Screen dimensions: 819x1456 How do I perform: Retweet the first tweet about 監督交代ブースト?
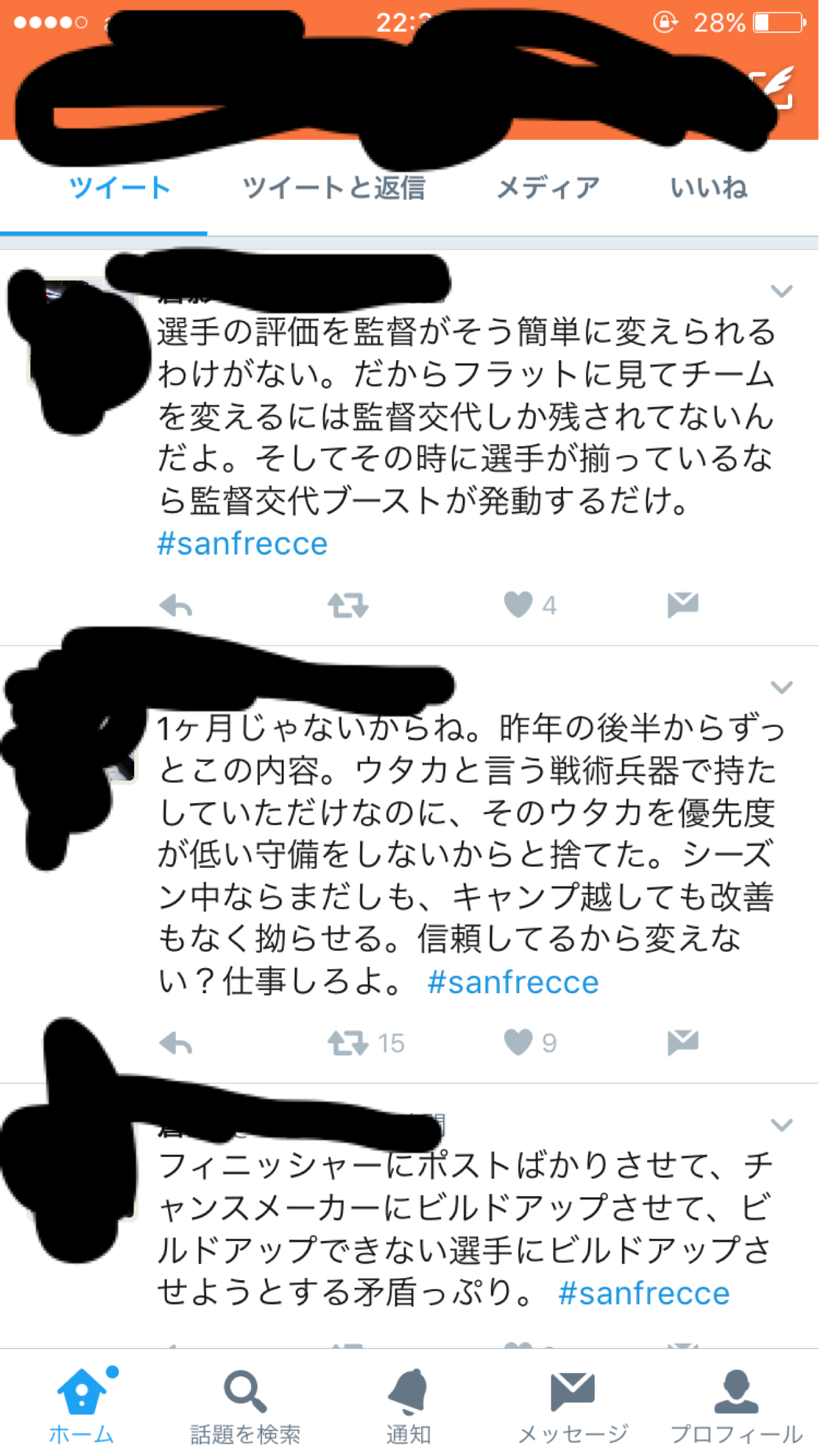(348, 605)
